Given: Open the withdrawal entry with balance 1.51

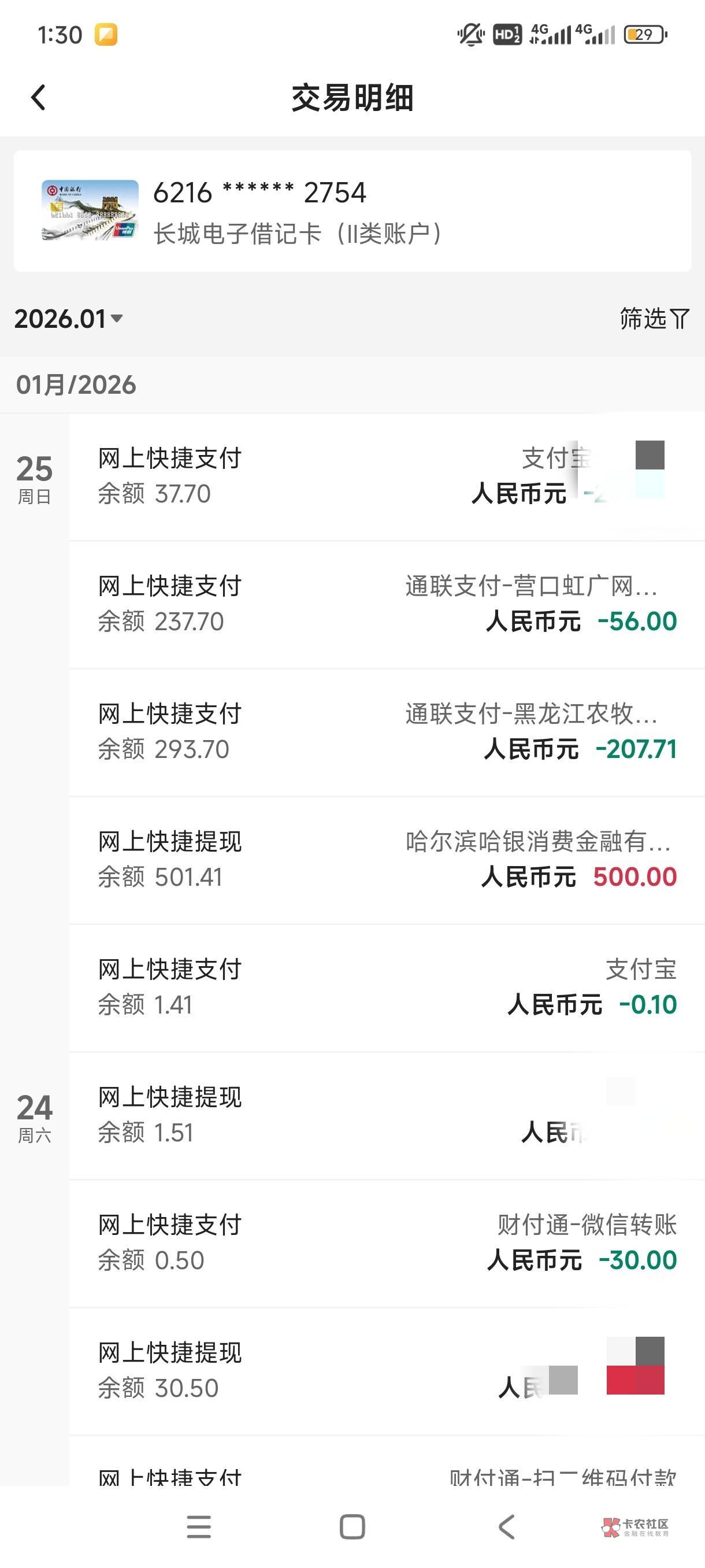Looking at the screenshot, I should (386, 1115).
